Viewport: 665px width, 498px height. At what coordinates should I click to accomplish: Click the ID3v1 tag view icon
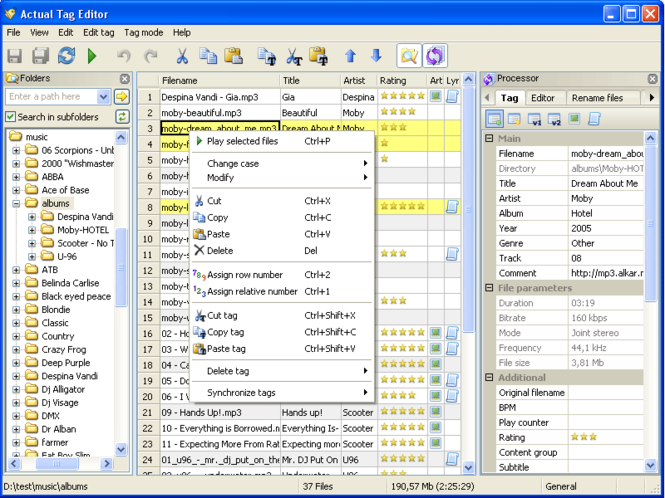click(x=534, y=119)
